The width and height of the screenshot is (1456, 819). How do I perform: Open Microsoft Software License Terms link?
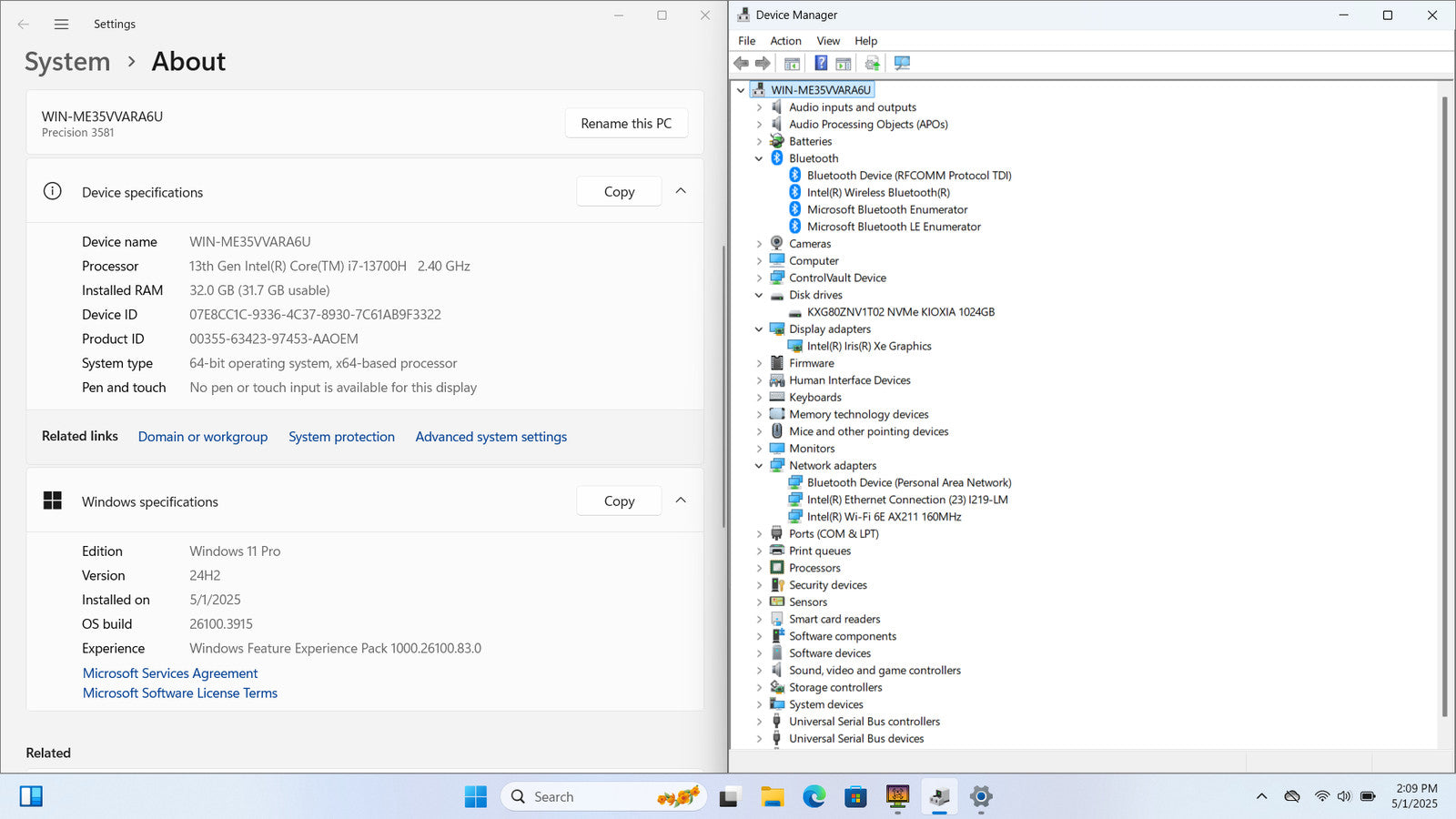(x=180, y=693)
